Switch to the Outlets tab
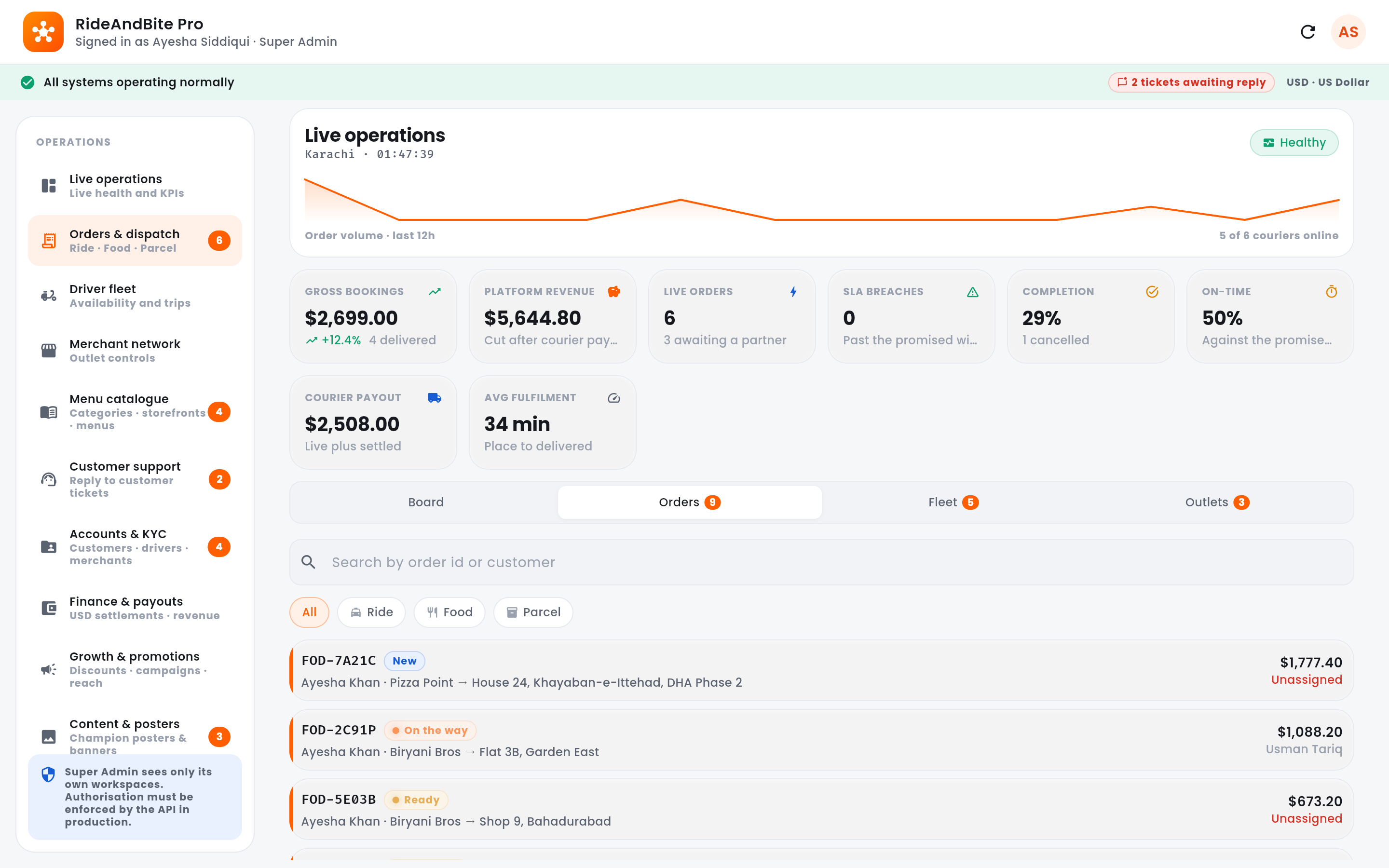This screenshot has height=868, width=1389. coord(1217,502)
